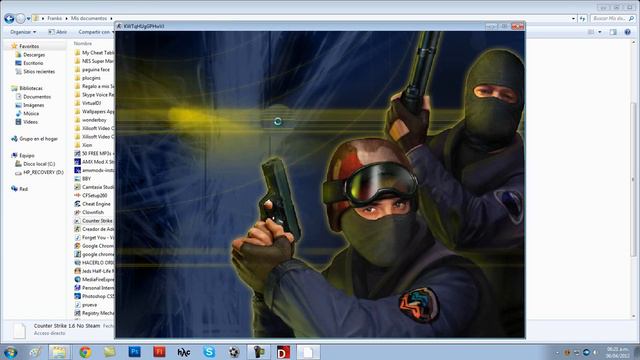Open Disco local (C:) drive
The image size is (640, 360).
coord(39,164)
